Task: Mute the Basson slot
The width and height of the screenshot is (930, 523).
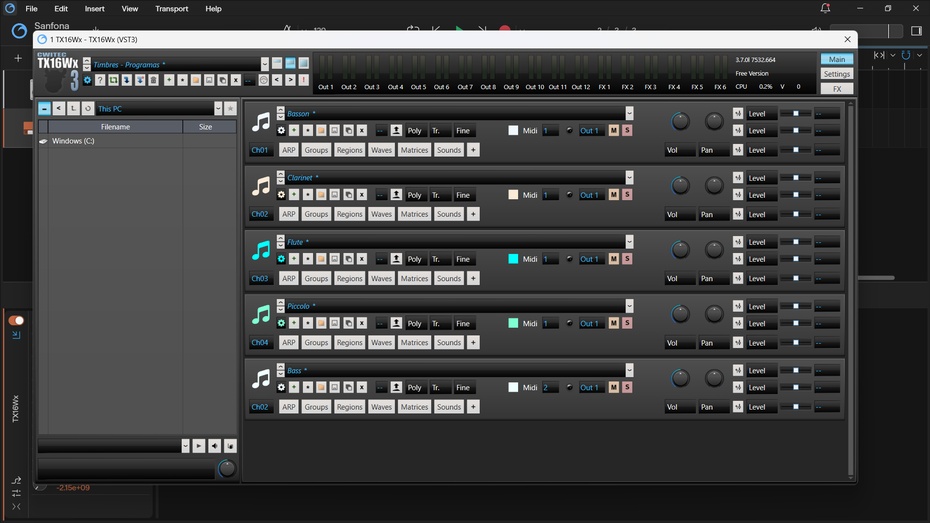Action: tap(614, 130)
